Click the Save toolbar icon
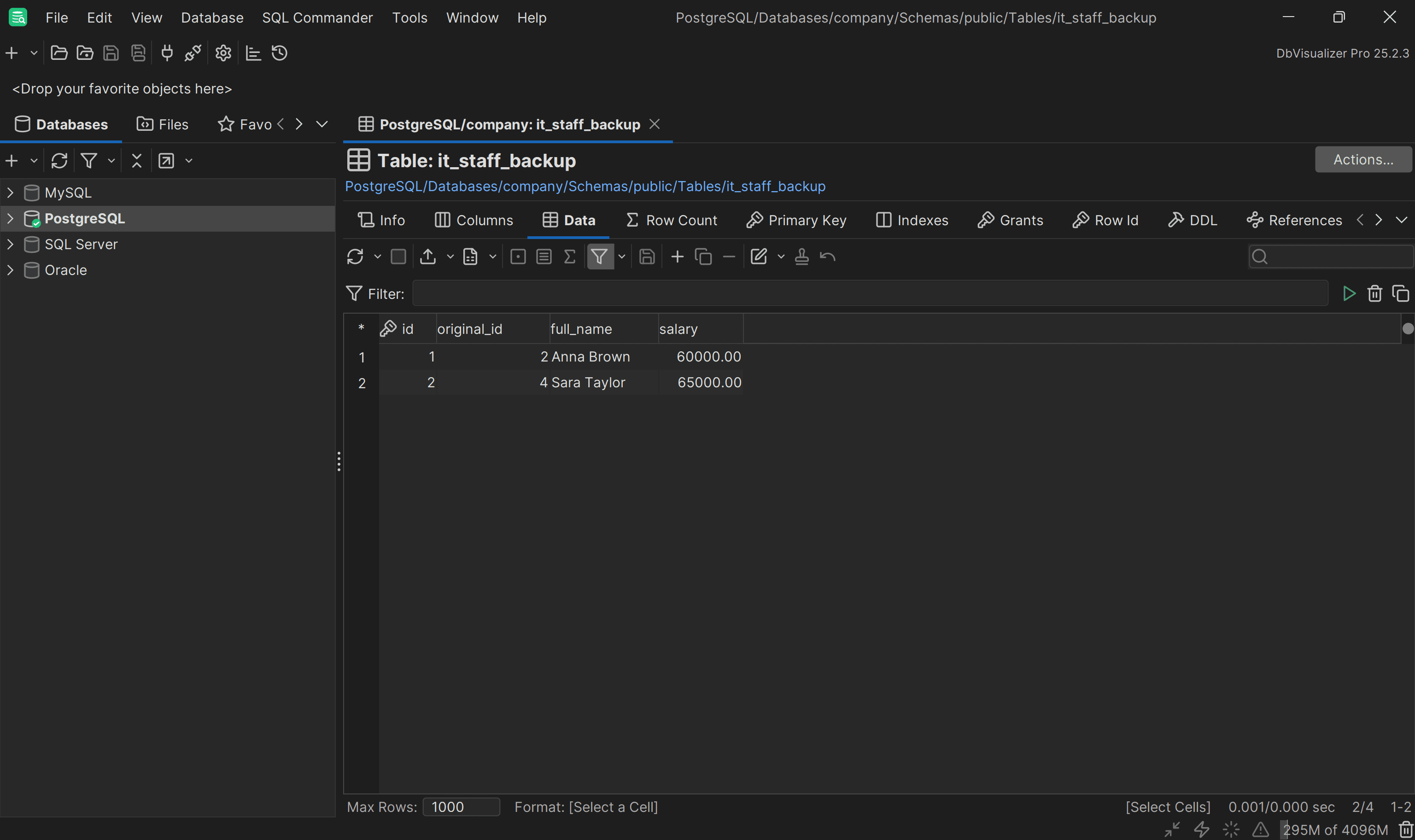Screen dimensions: 1415x840 [x=111, y=53]
